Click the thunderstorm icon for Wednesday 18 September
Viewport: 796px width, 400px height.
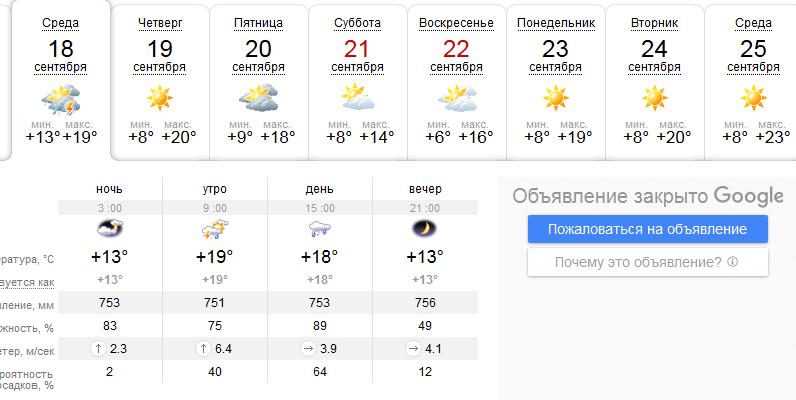(x=60, y=99)
